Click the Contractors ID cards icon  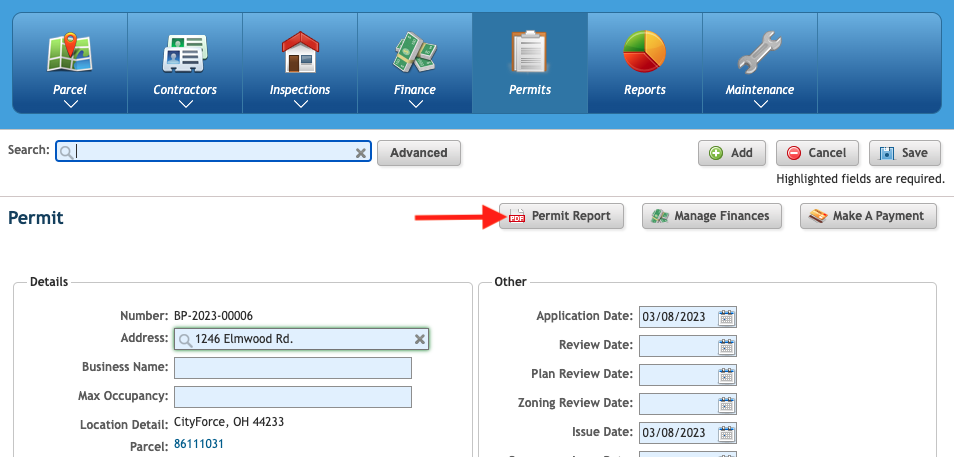[185, 54]
